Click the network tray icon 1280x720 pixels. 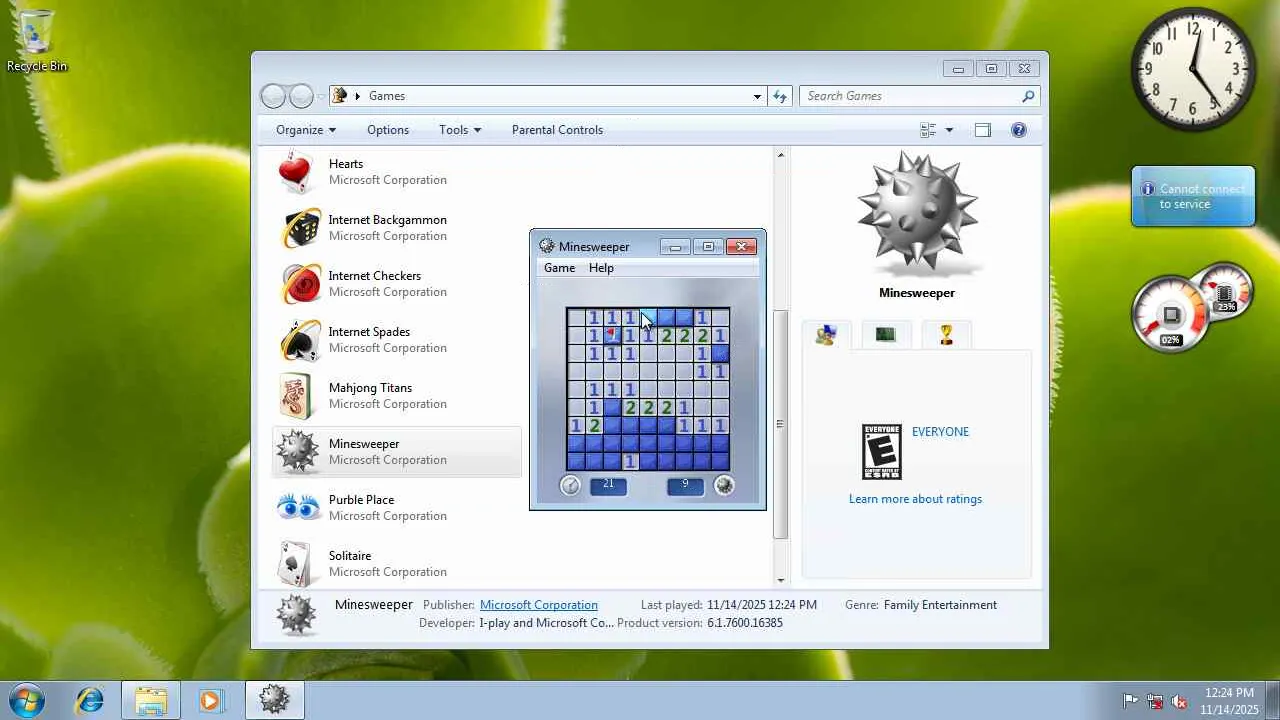1155,701
